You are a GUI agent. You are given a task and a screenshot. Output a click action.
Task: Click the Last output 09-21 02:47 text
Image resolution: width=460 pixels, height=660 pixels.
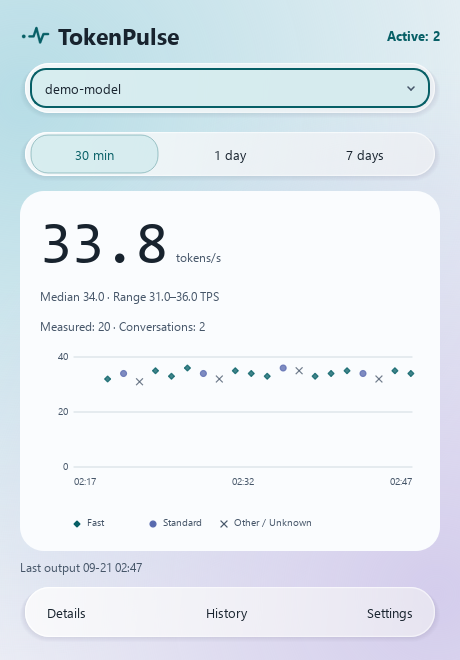[81, 568]
